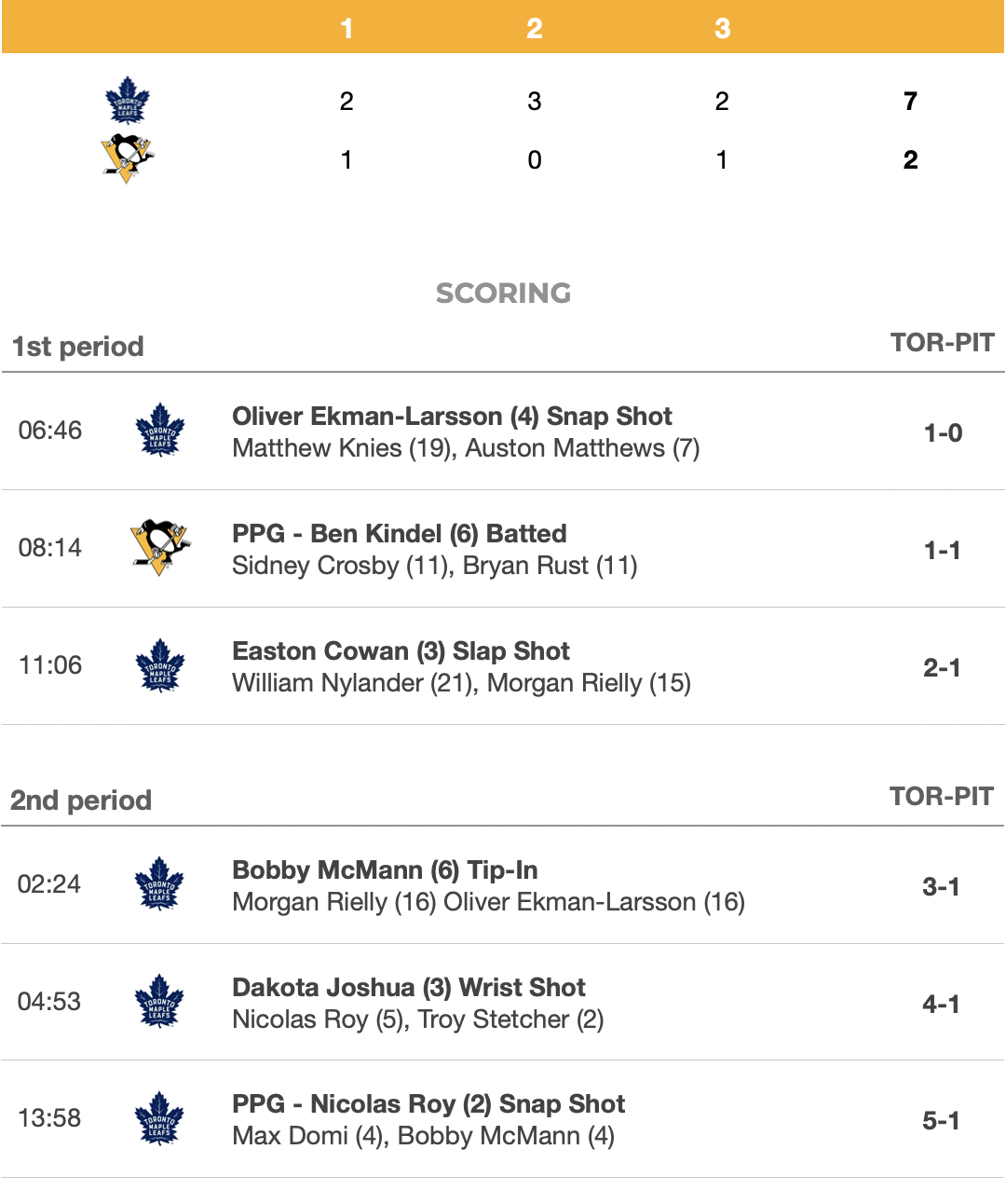Click the Toronto final score of 7
The height and width of the screenshot is (1204, 1006).
910,101
